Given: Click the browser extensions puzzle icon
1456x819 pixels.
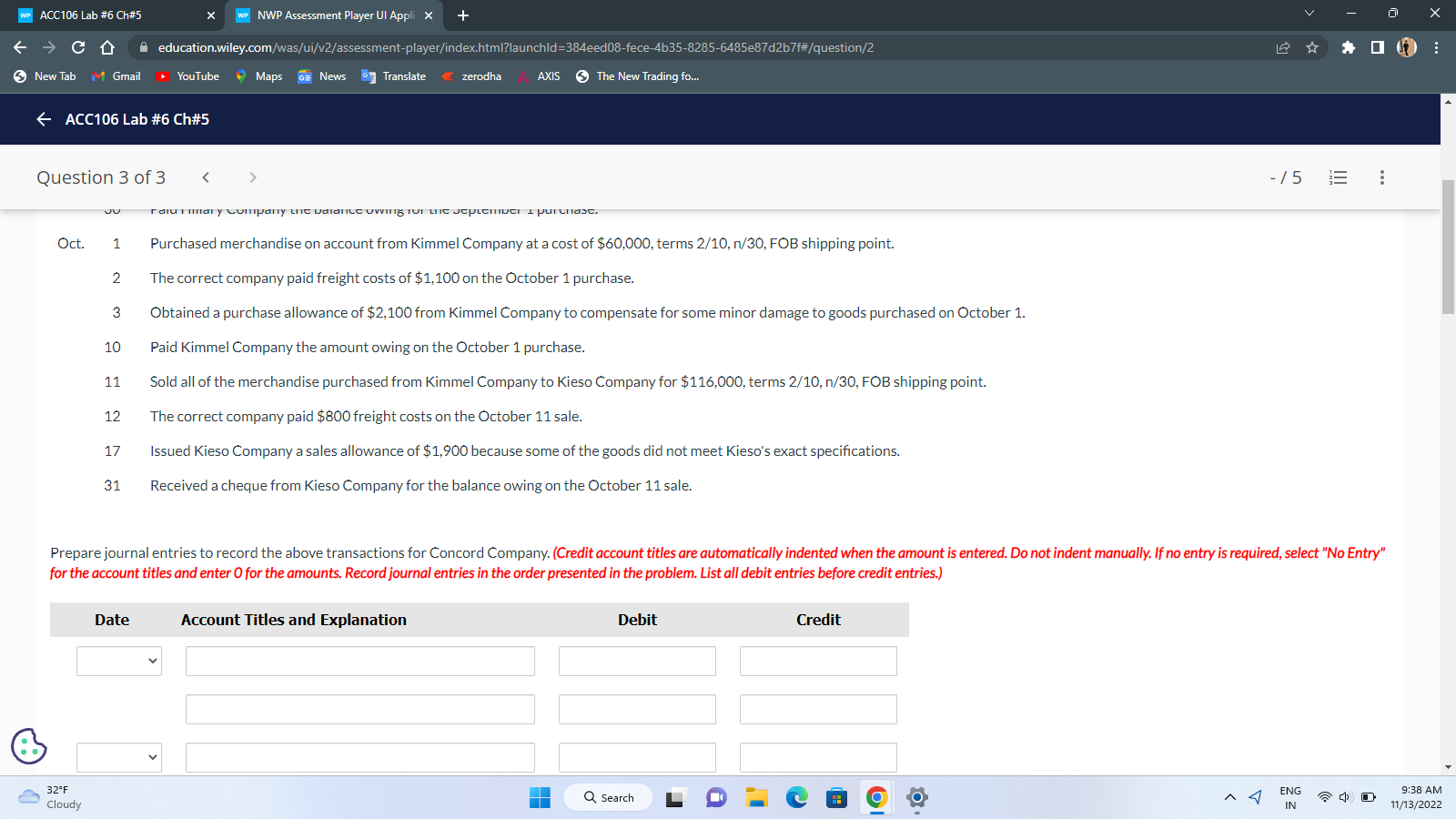Looking at the screenshot, I should (x=1348, y=47).
